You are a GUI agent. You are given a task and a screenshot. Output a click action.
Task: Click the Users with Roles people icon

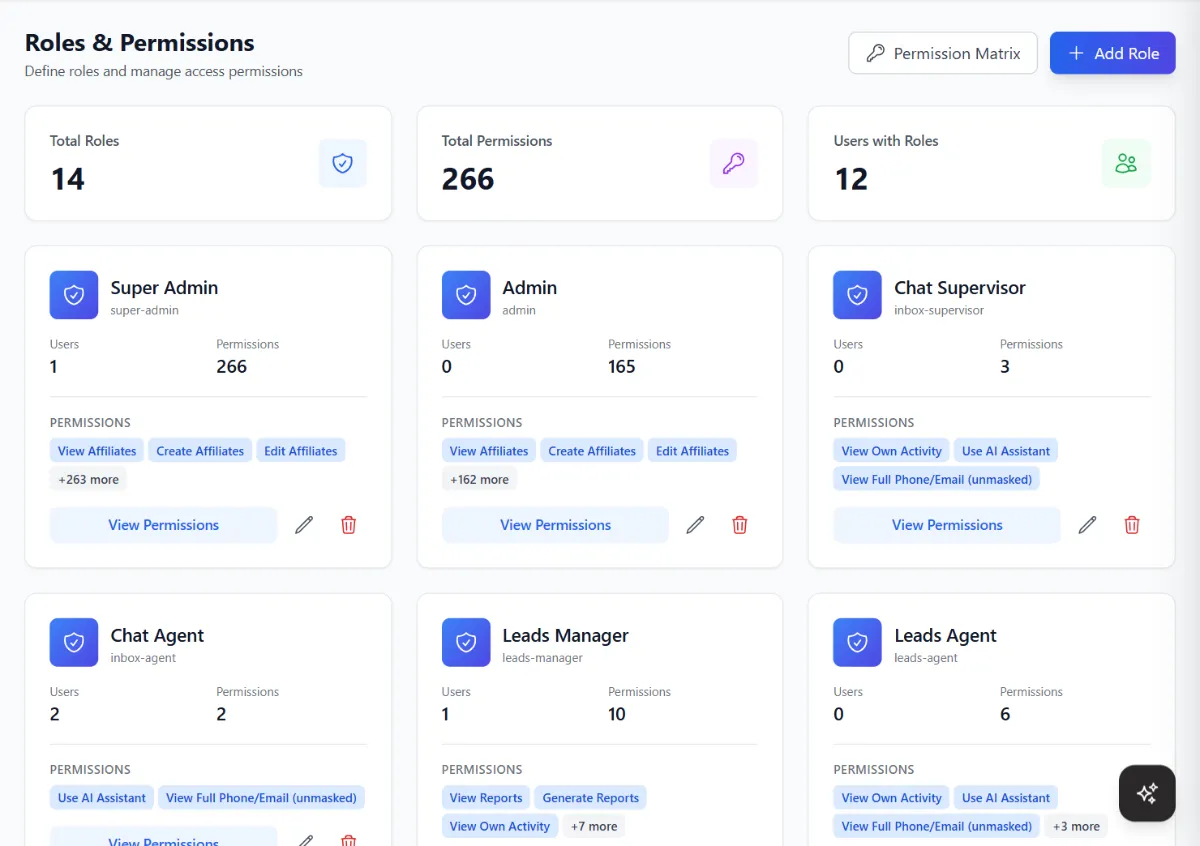[1127, 163]
